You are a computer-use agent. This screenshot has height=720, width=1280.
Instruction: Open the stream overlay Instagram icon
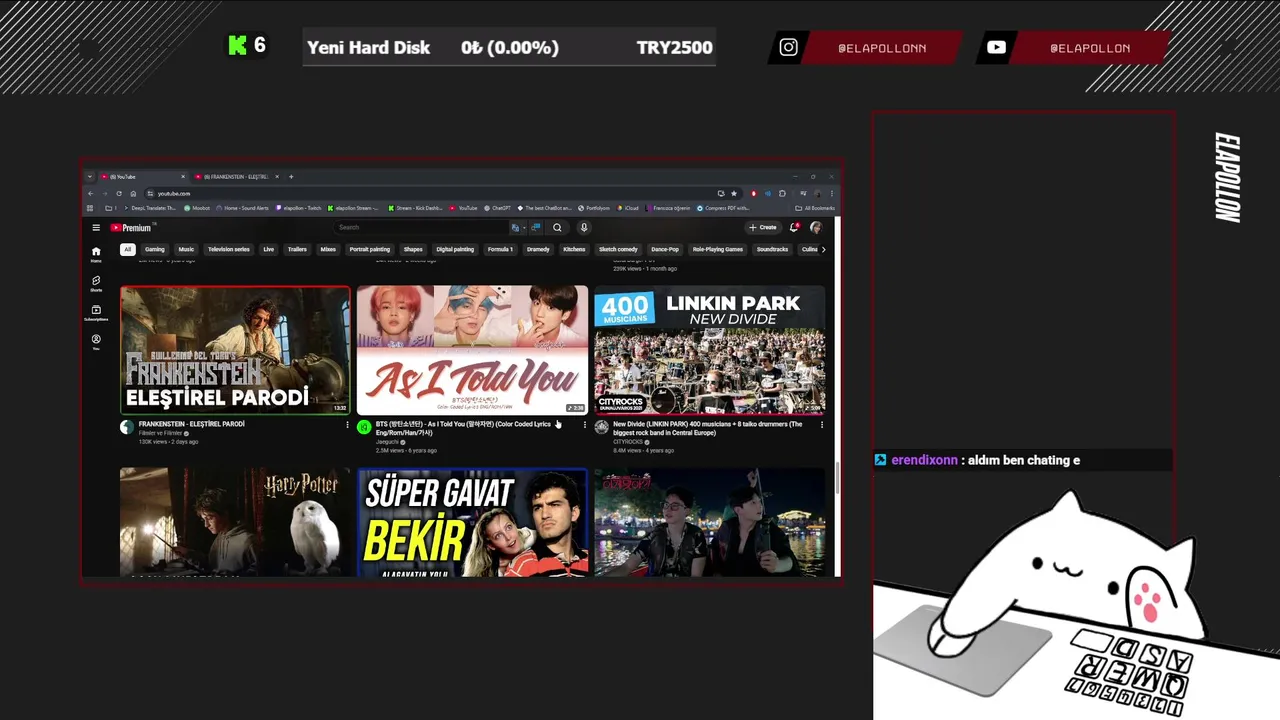pos(789,47)
